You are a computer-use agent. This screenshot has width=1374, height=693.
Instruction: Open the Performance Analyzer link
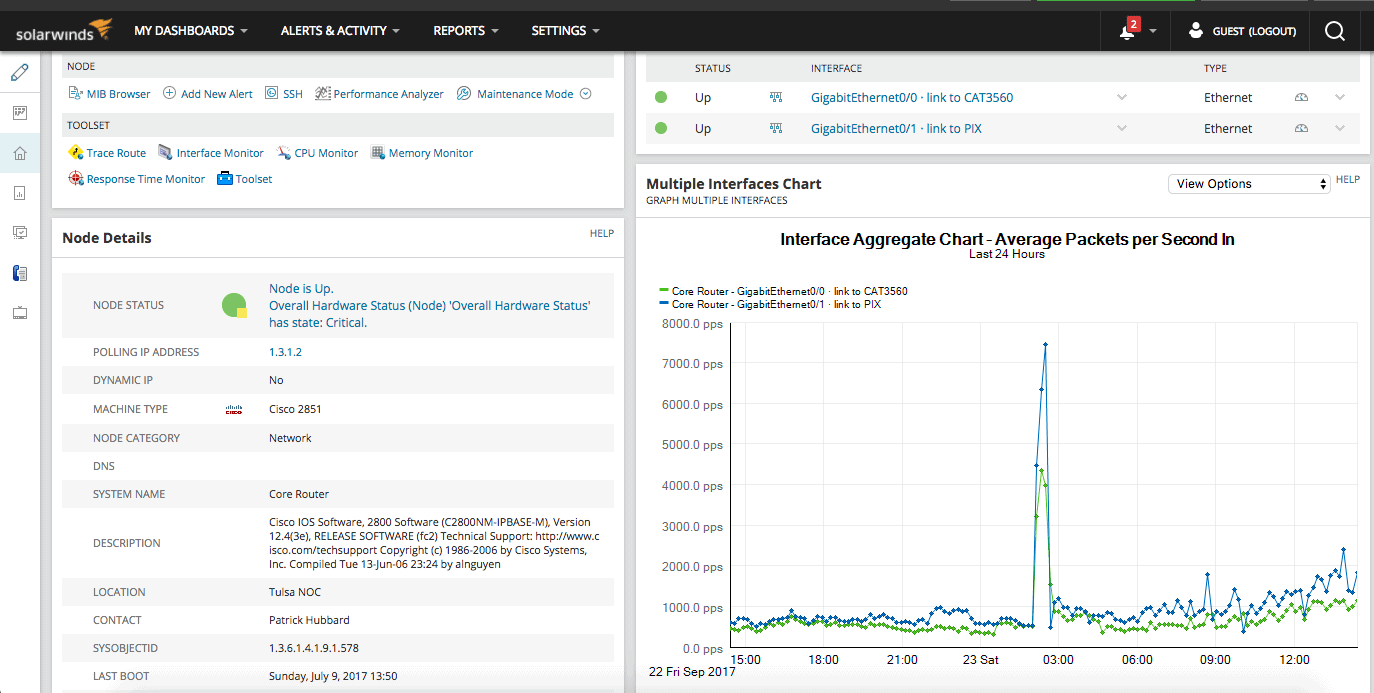[388, 94]
